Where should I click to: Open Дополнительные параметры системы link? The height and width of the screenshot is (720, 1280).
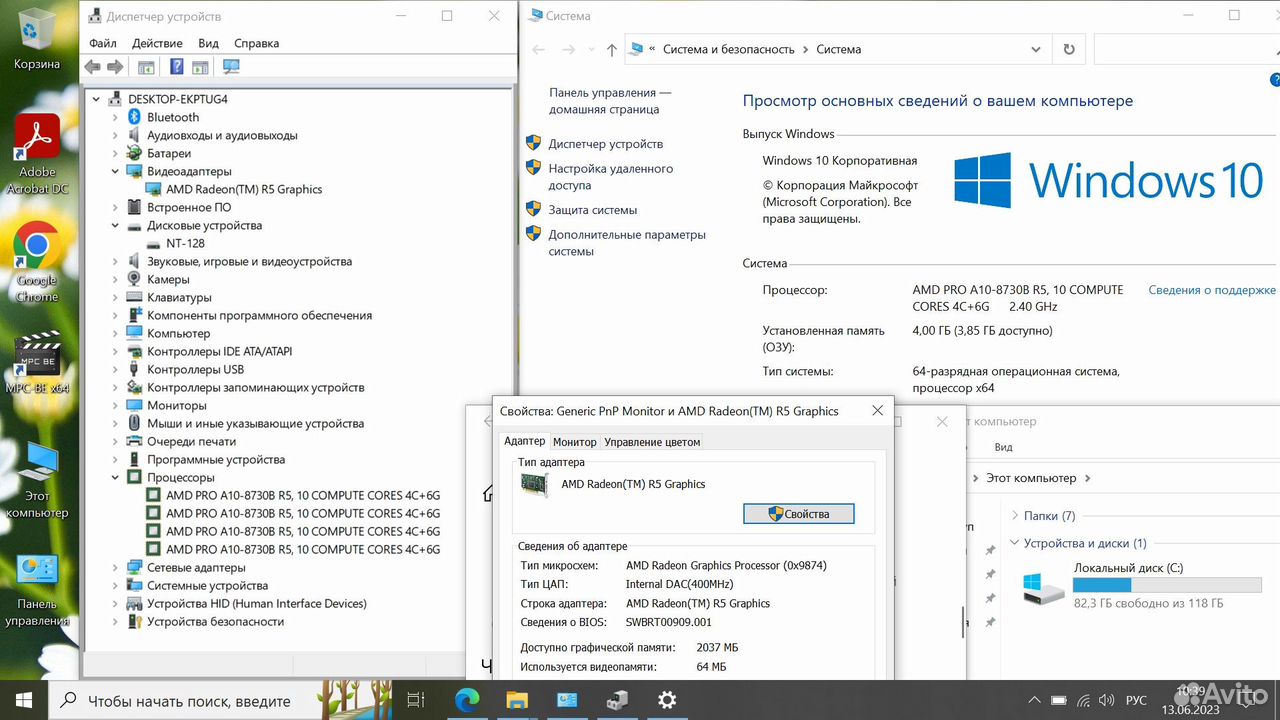pyautogui.click(x=627, y=243)
